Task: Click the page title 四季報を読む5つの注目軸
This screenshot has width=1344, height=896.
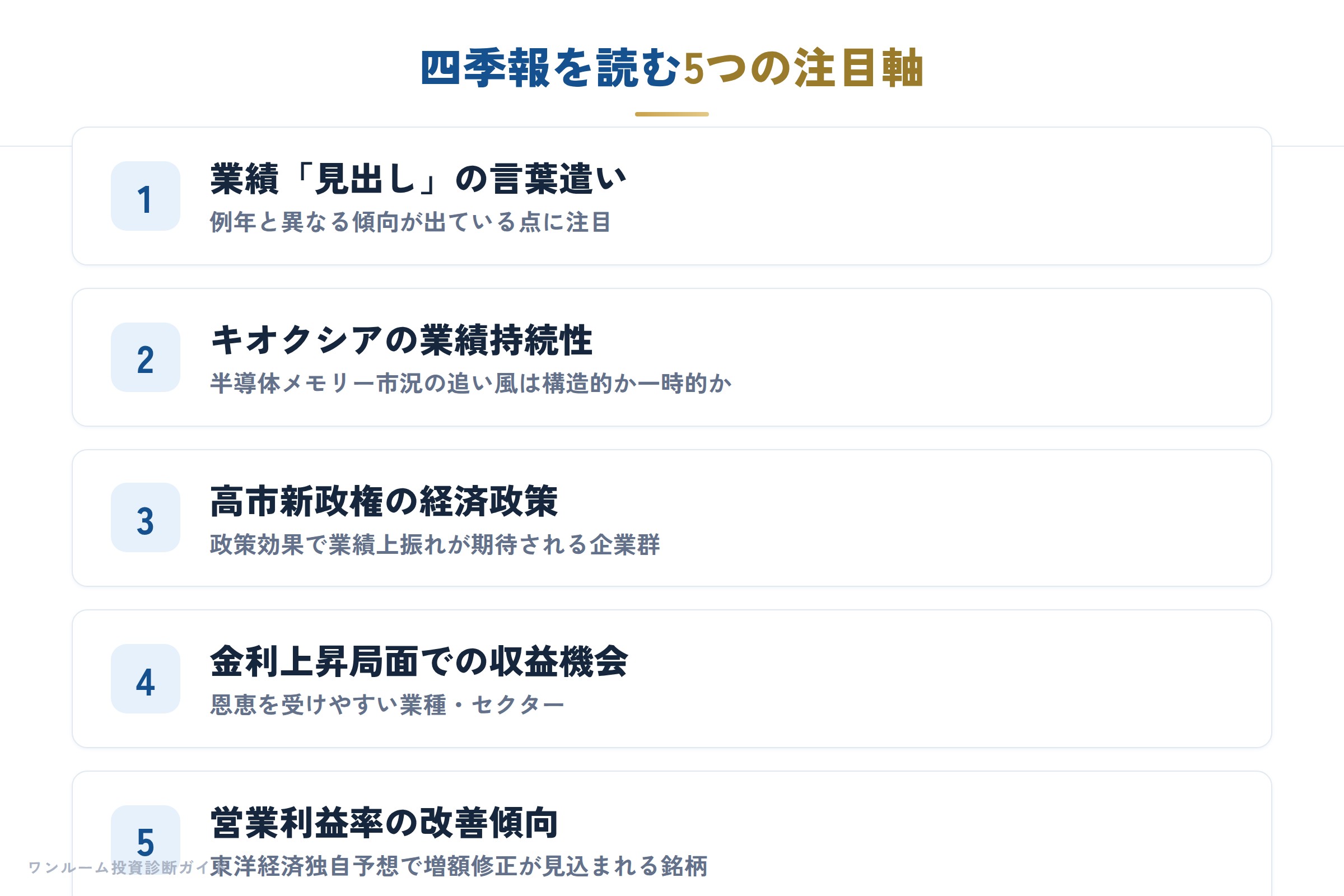Action: (x=672, y=68)
